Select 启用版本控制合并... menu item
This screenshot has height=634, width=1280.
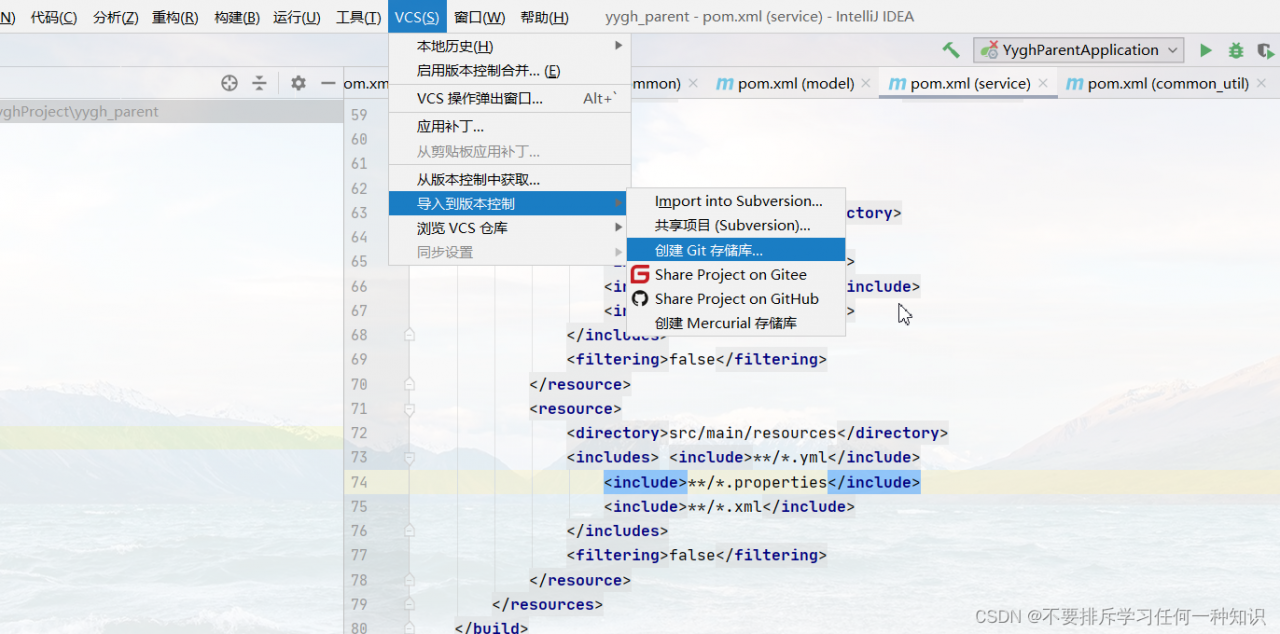(510, 71)
